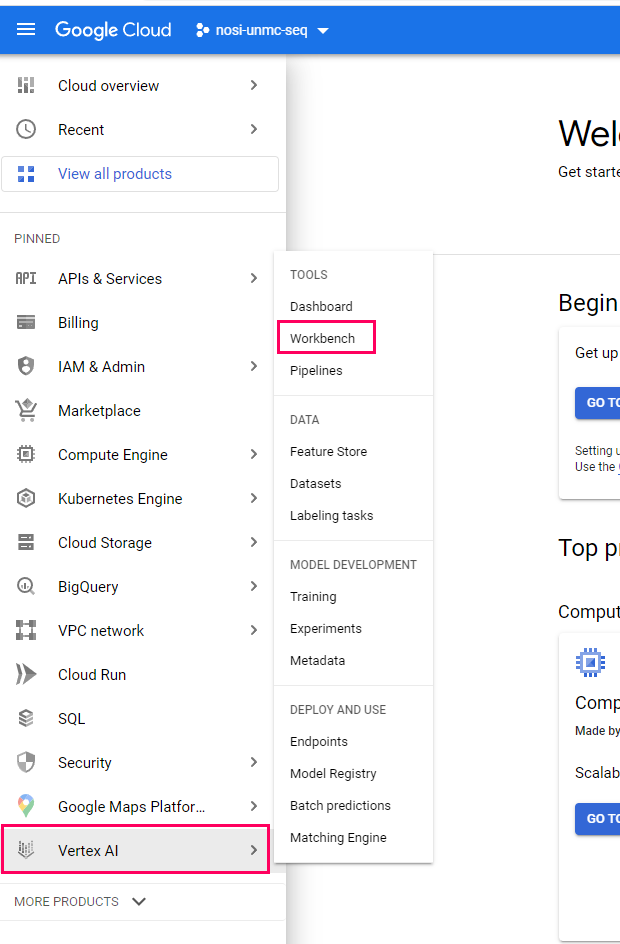Open the nosi-unmc-seq project selector dropdown
The image size is (620, 944).
point(262,30)
